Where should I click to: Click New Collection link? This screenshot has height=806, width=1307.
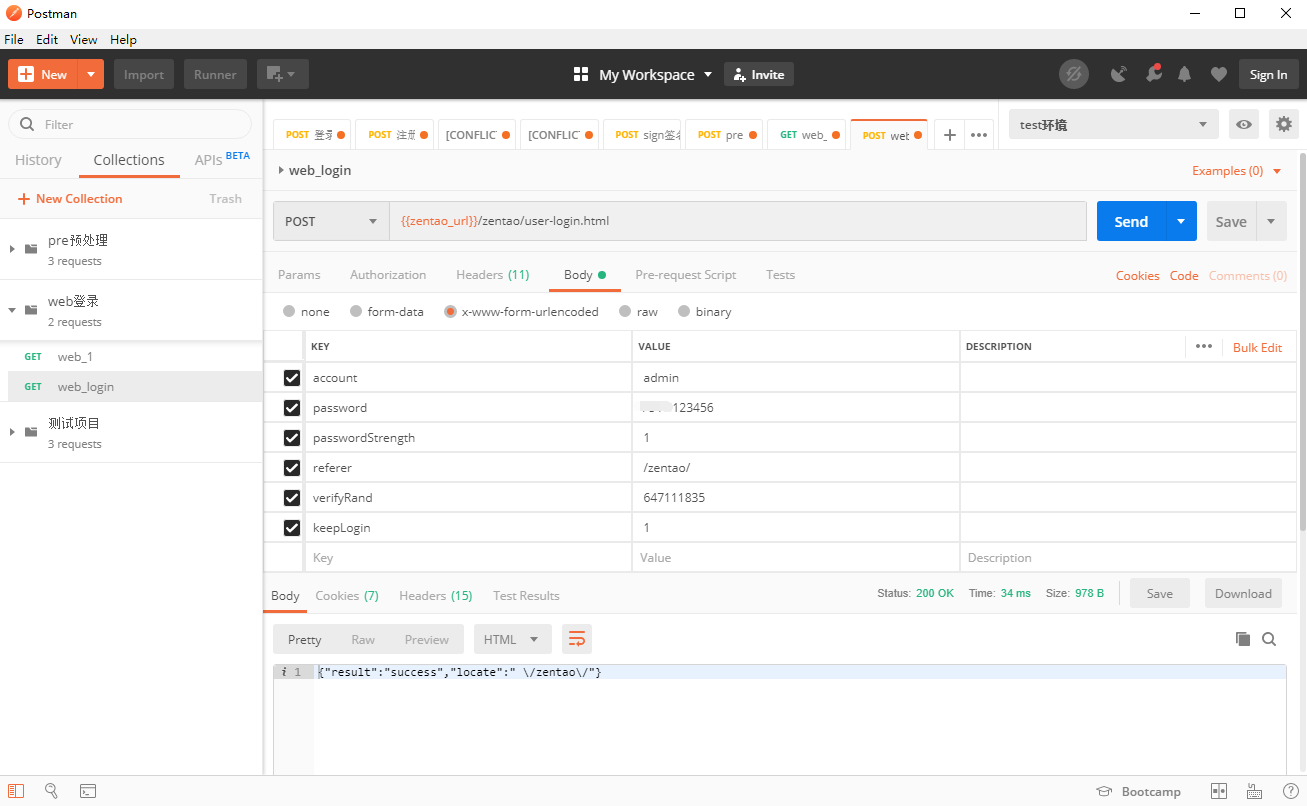click(70, 198)
